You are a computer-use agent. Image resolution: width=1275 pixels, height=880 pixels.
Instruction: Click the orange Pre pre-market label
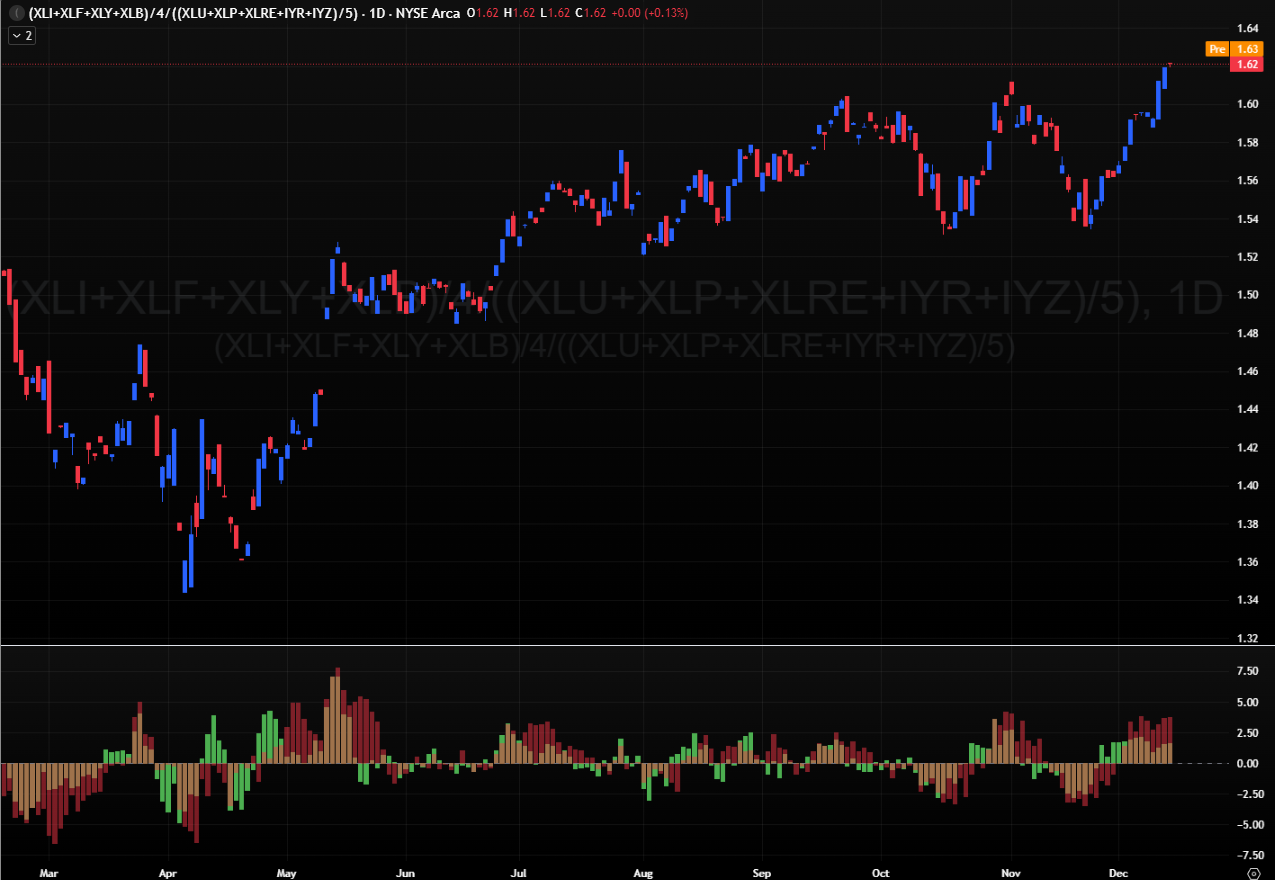coord(1217,49)
